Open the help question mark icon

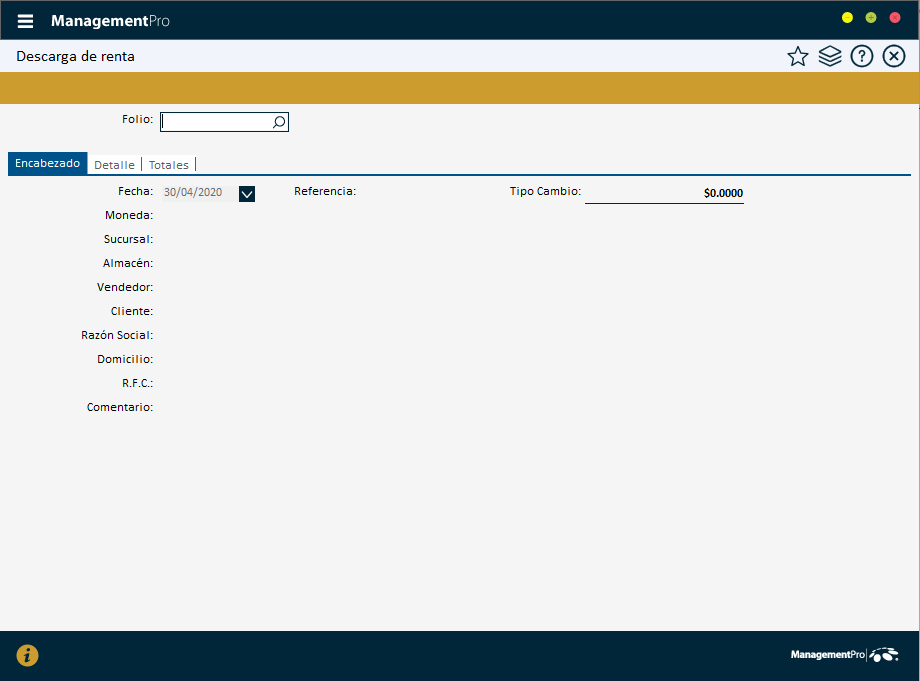861,56
